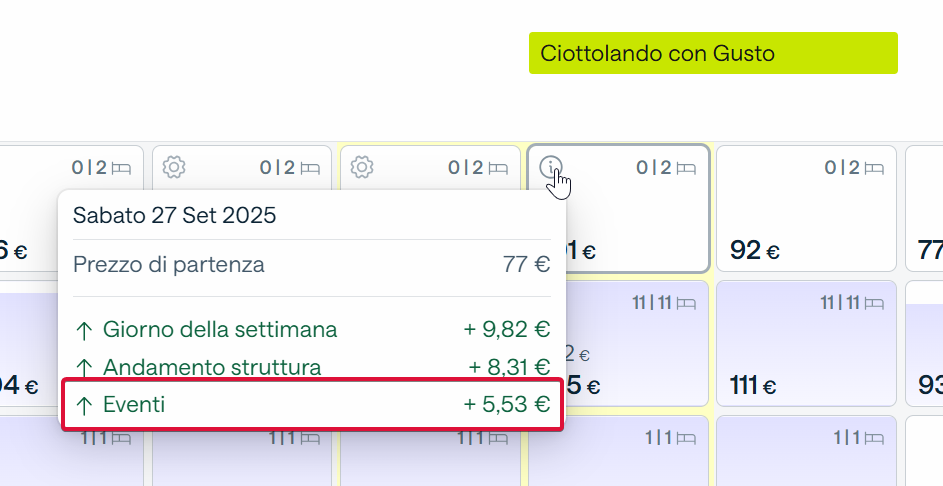Click the + 5,53 € event amount
Image resolution: width=943 pixels, height=486 pixels.
pos(507,404)
